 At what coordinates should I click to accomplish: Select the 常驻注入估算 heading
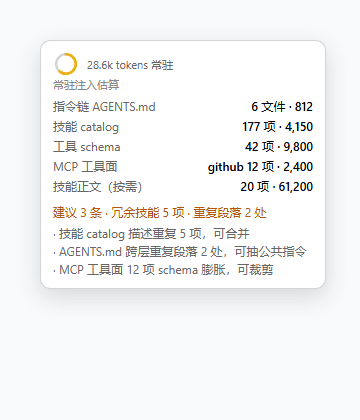point(86,85)
